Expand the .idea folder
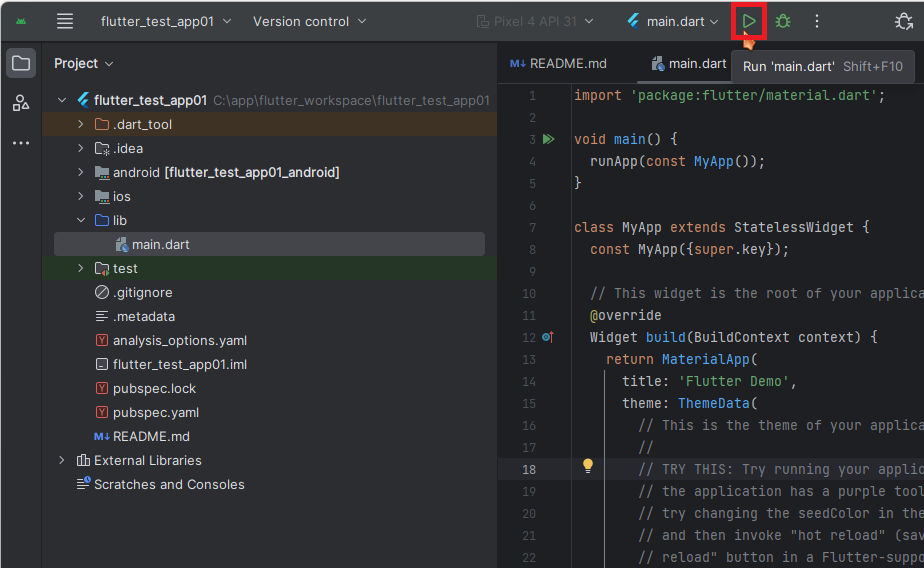The image size is (924, 568). 81,148
